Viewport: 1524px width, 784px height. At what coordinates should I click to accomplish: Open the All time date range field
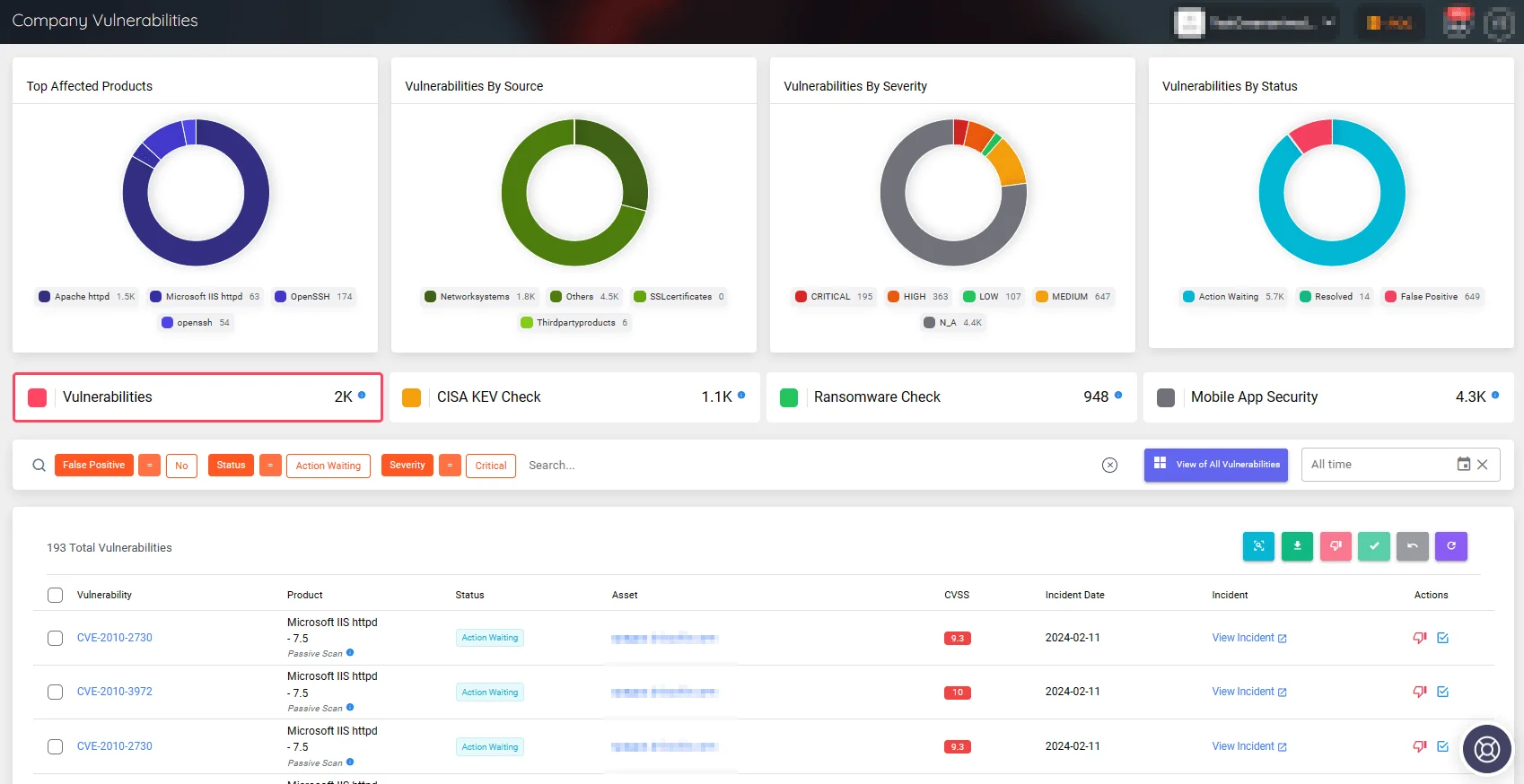[1400, 465]
